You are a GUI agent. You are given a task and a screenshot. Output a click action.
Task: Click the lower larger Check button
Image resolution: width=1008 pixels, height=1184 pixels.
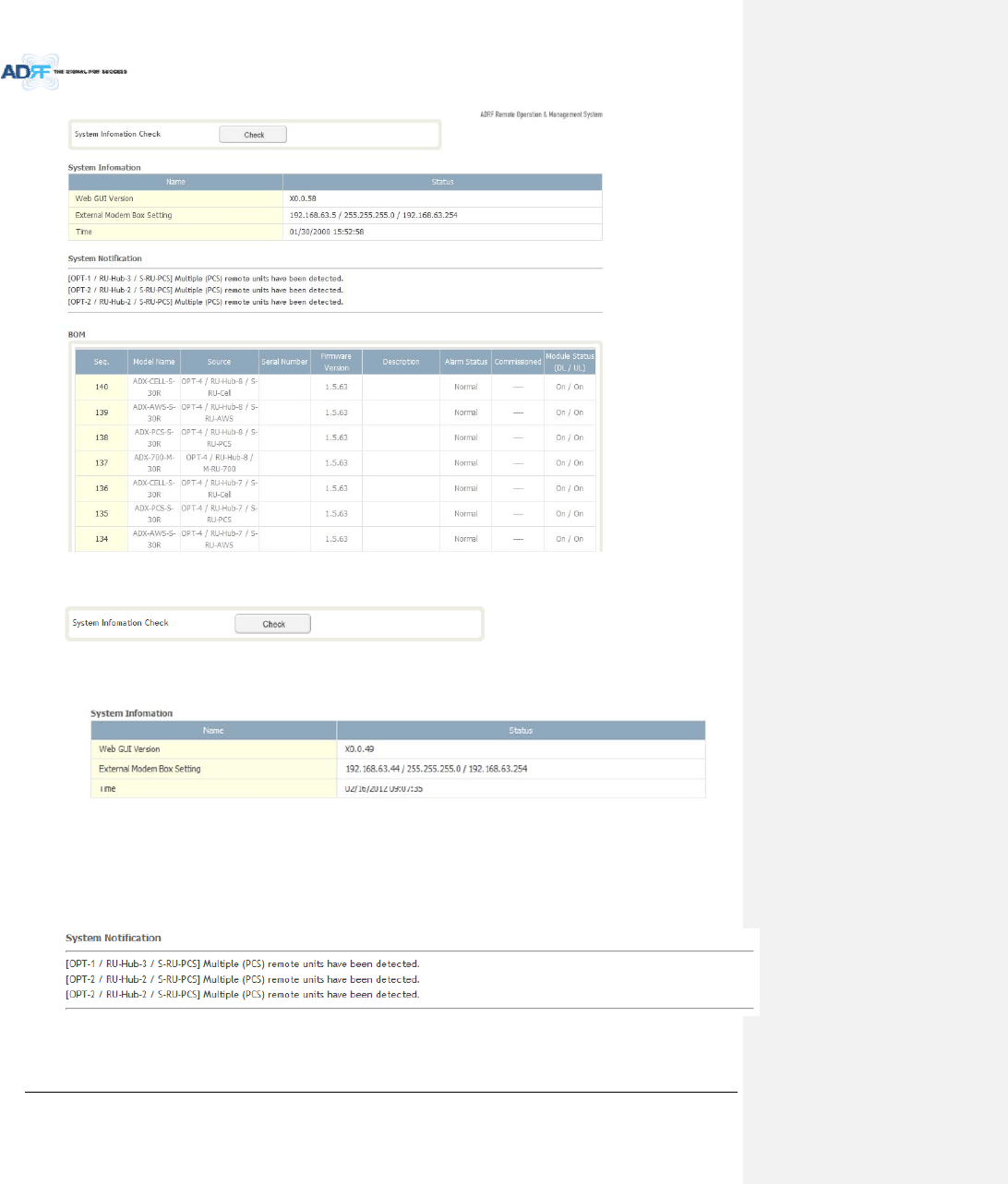[273, 624]
